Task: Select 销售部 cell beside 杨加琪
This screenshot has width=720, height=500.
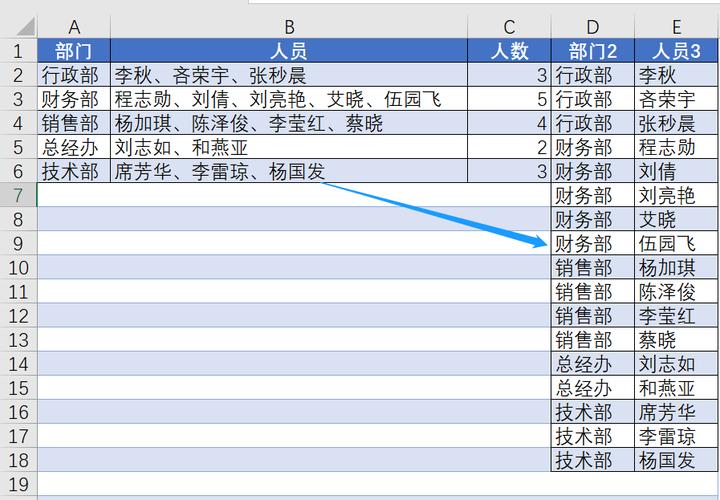Action: 592,267
